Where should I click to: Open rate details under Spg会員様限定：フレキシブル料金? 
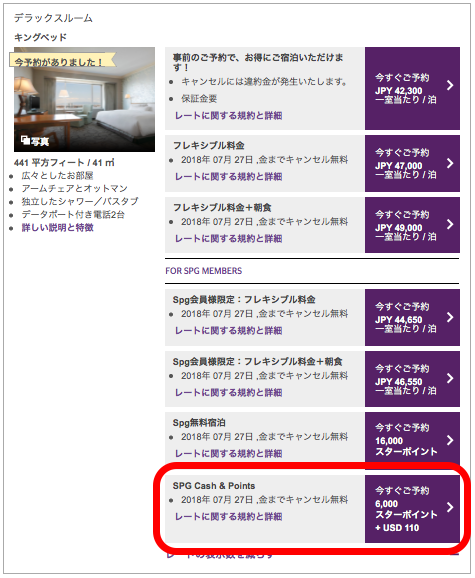point(228,331)
